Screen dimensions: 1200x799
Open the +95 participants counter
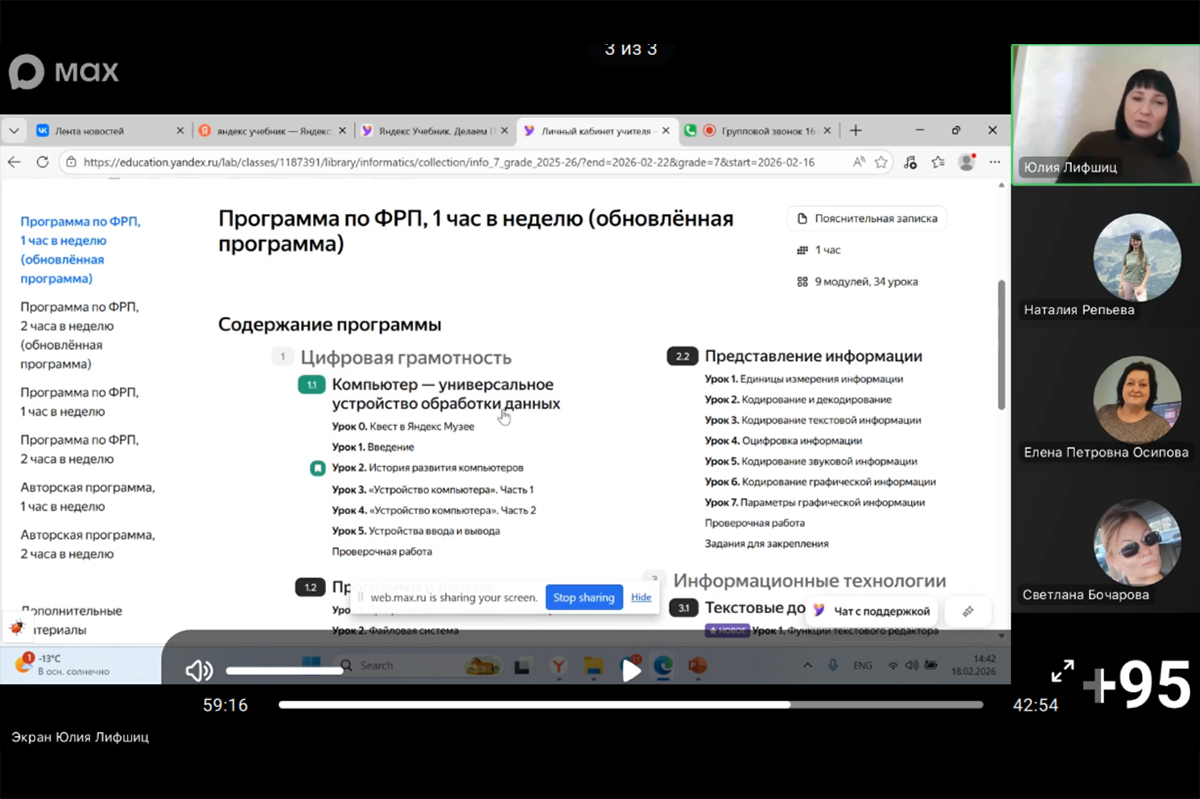coord(1139,686)
